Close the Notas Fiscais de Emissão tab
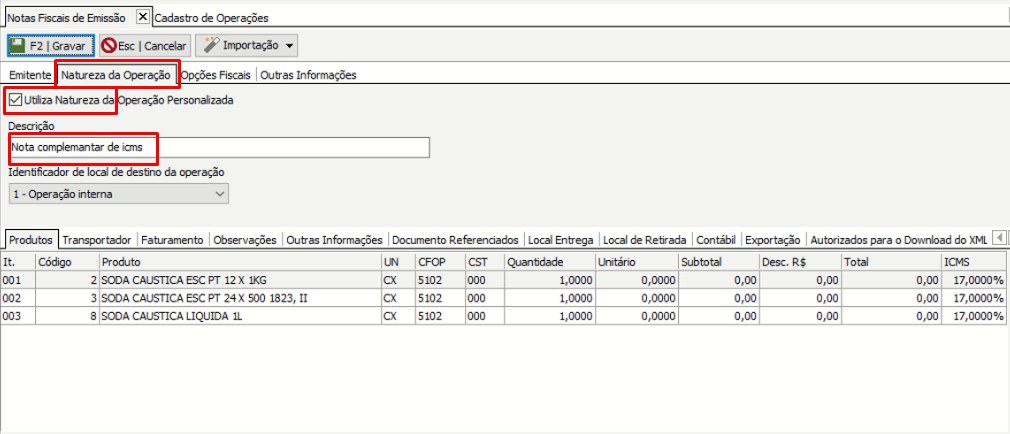Screen dimensions: 1010x434 point(142,17)
